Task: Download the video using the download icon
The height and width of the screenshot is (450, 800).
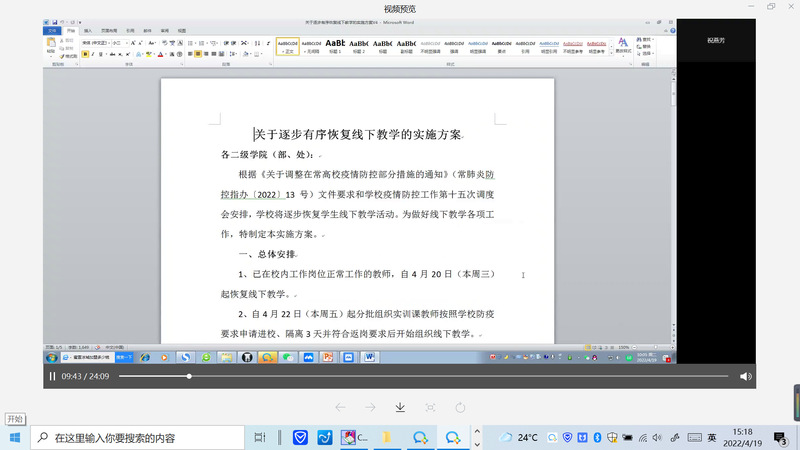Action: (401, 407)
